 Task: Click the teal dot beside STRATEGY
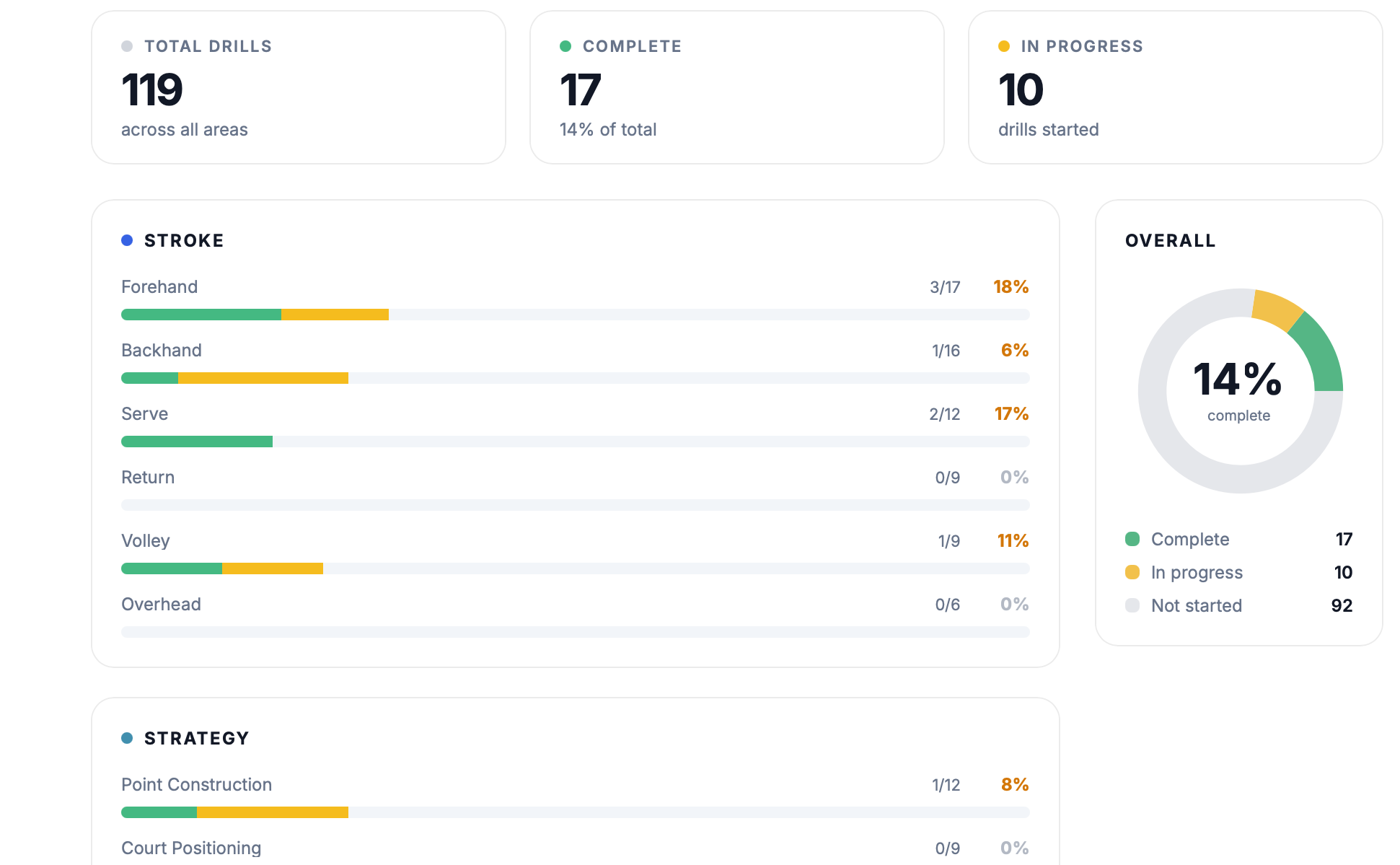(x=127, y=738)
